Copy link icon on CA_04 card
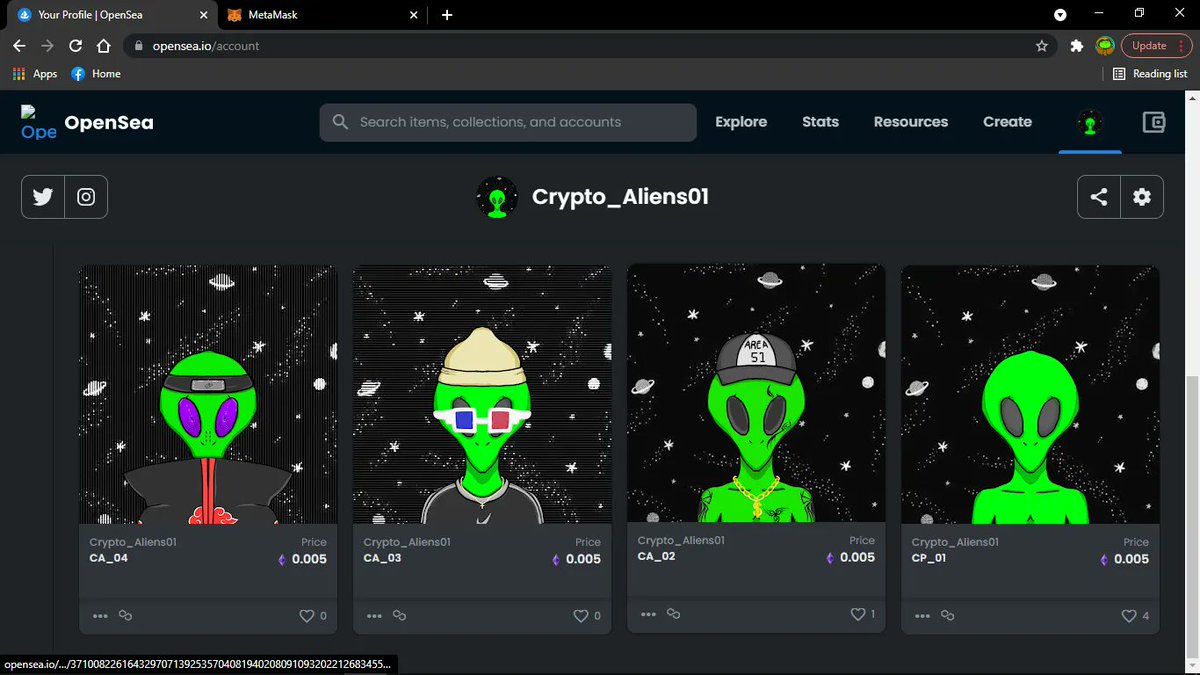Screen dimensions: 1200x675 pyautogui.click(x=126, y=616)
